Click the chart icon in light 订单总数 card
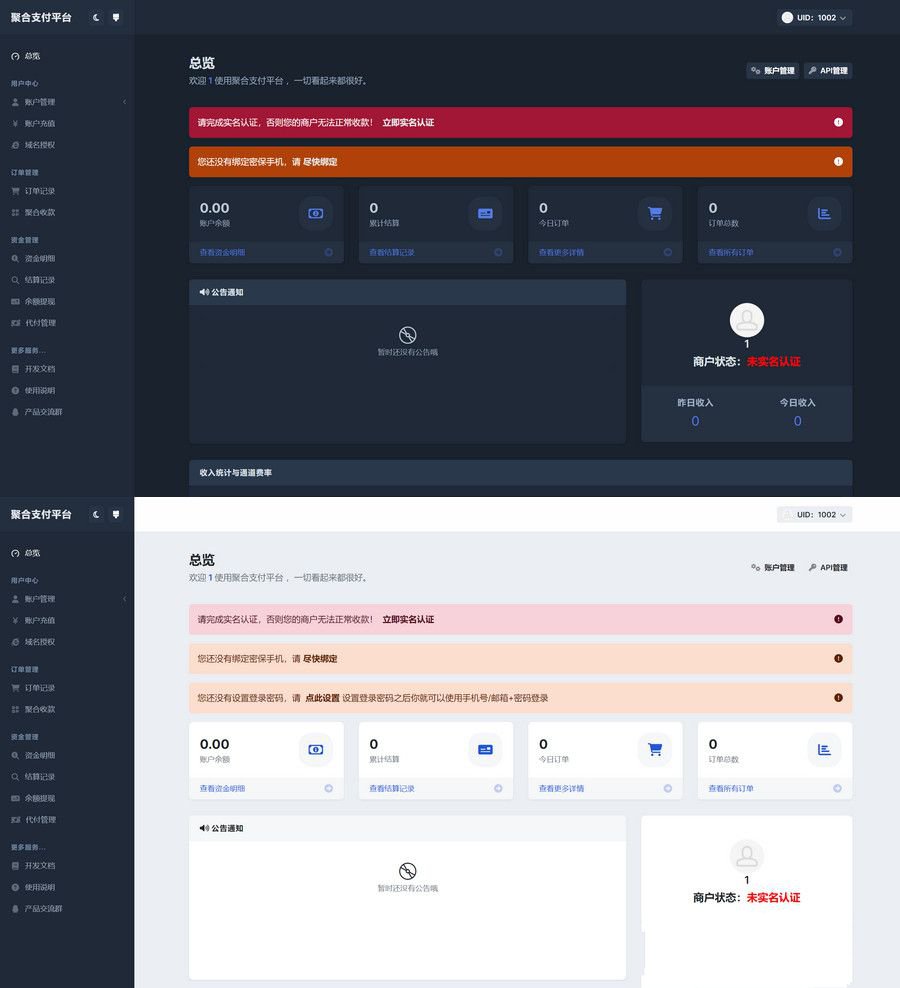Screen dimensions: 900x988 coord(824,749)
